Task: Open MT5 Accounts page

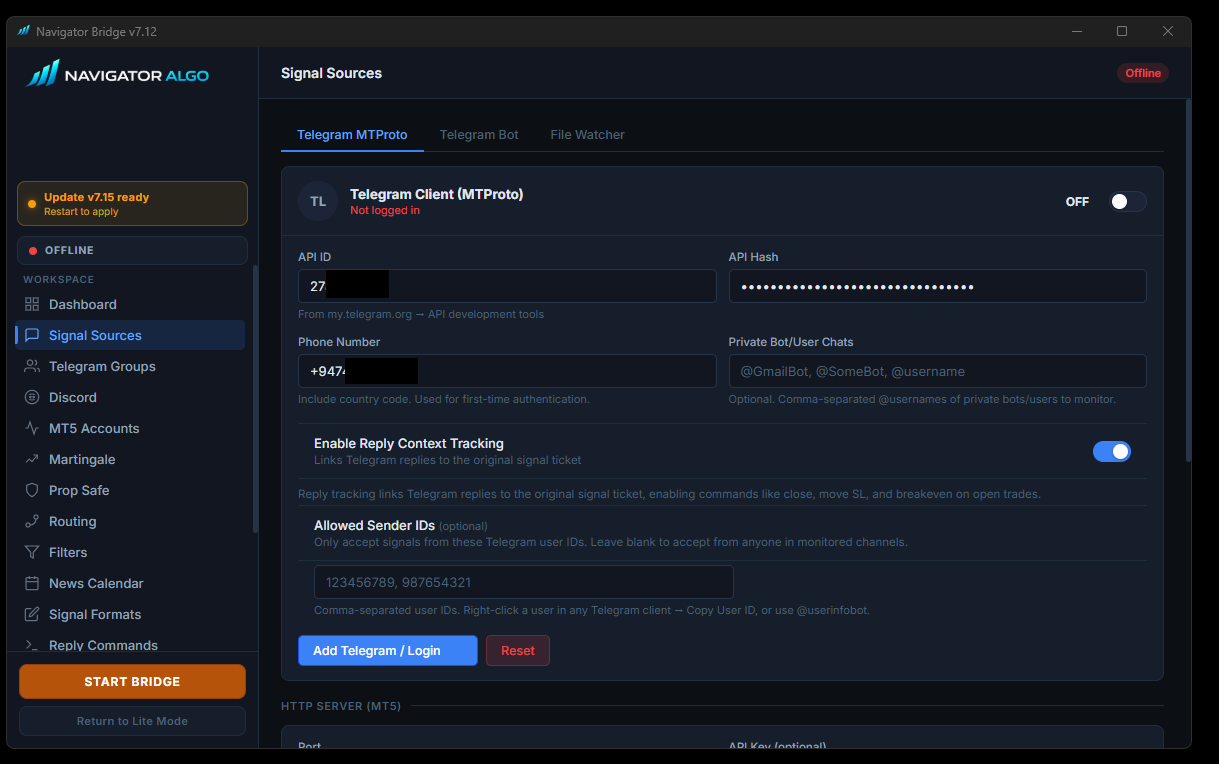Action: (131, 428)
